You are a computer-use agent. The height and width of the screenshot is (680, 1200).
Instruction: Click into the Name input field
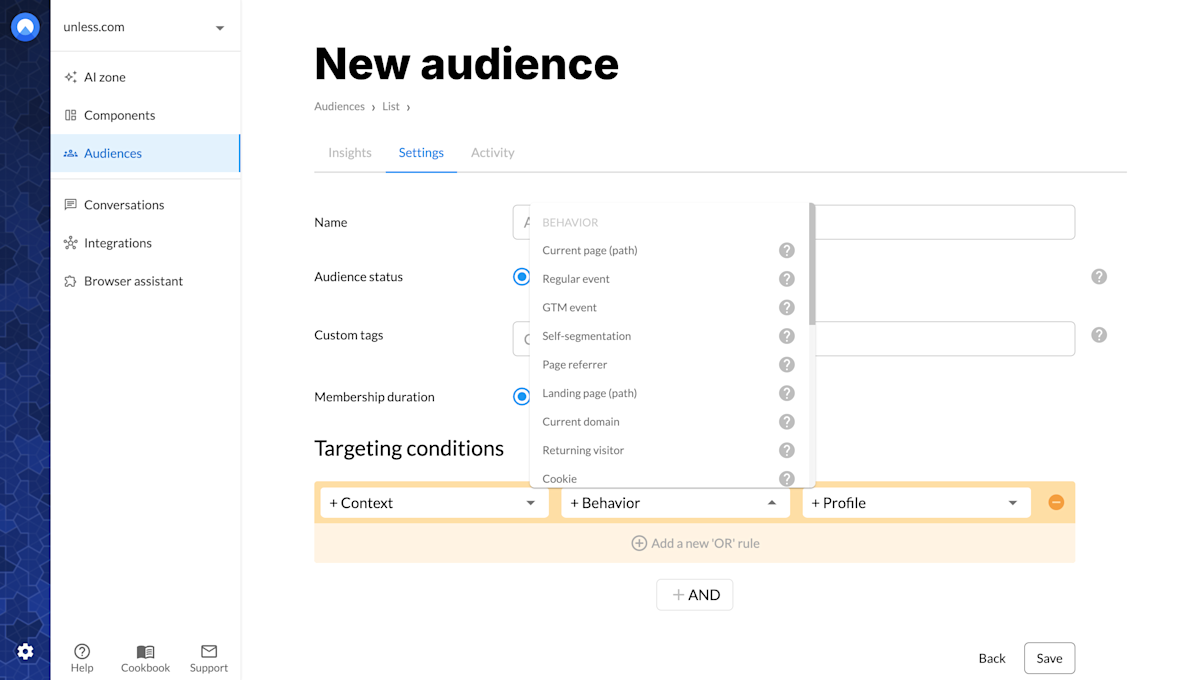pyautogui.click(x=794, y=222)
